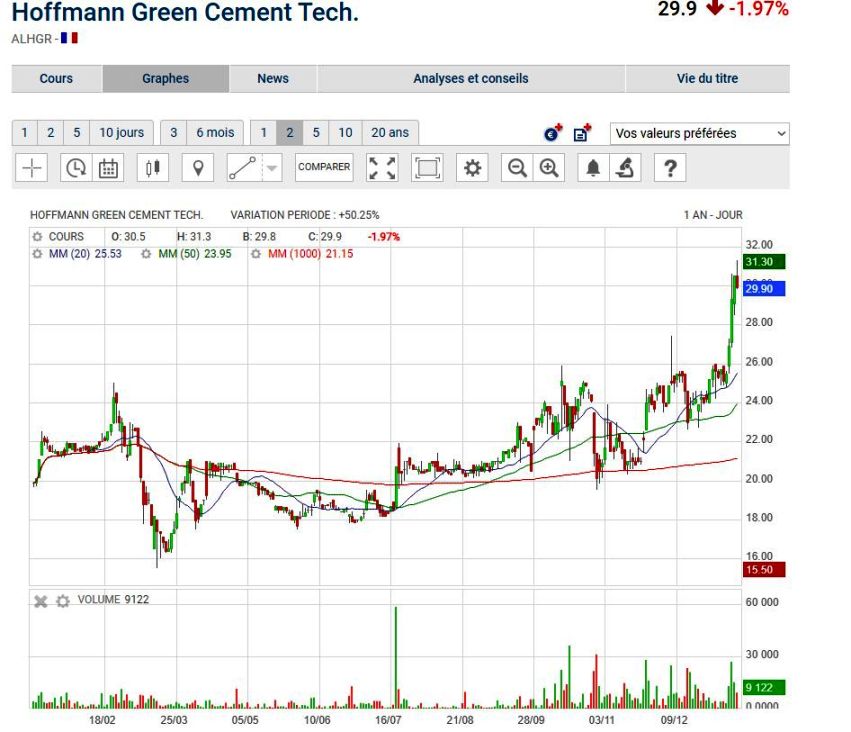Screen dimensions: 851x732
Task: Click the 1 AN - JOUR label
Action: 713,215
